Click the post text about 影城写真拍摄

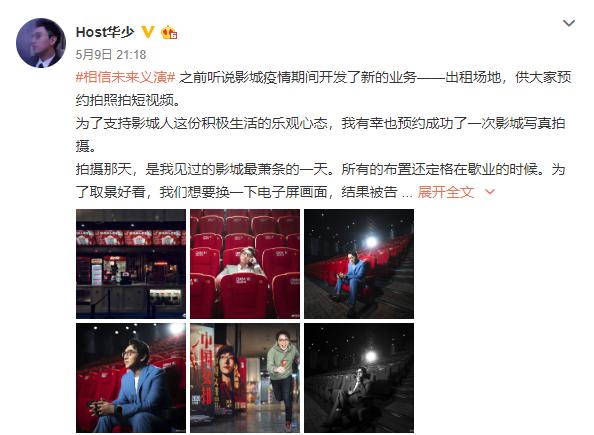click(320, 135)
